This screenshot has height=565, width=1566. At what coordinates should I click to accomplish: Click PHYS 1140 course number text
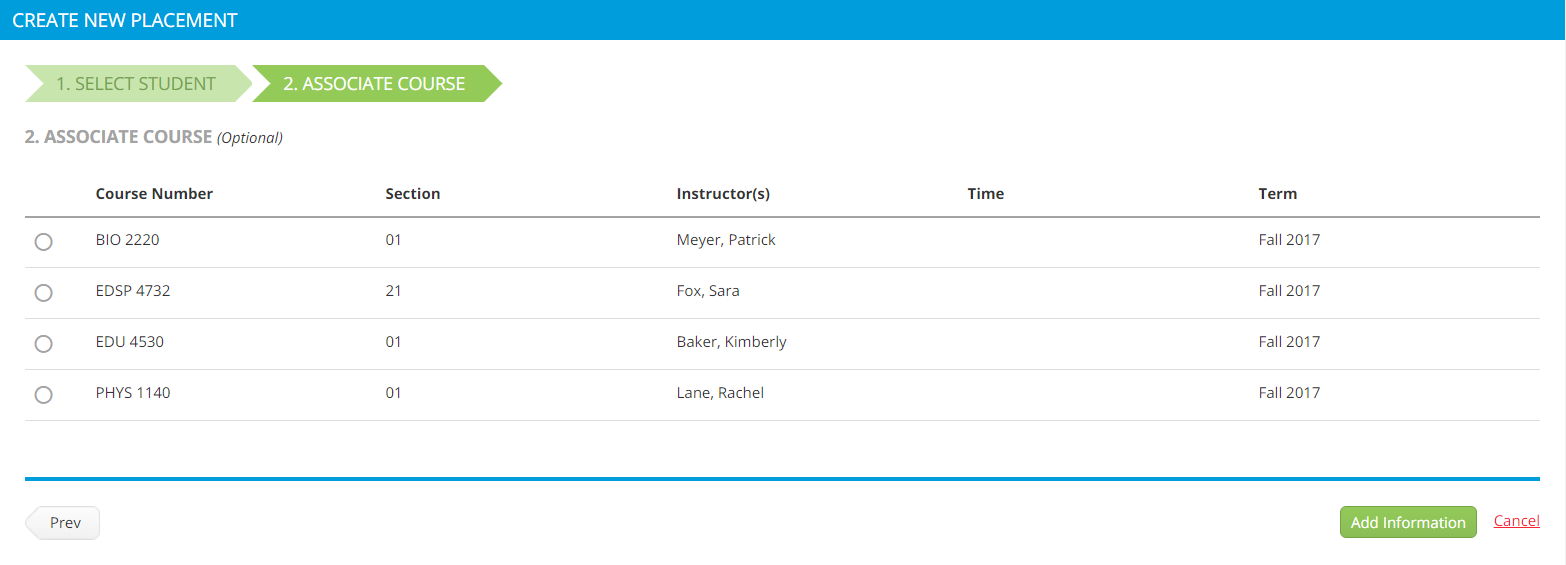(133, 393)
